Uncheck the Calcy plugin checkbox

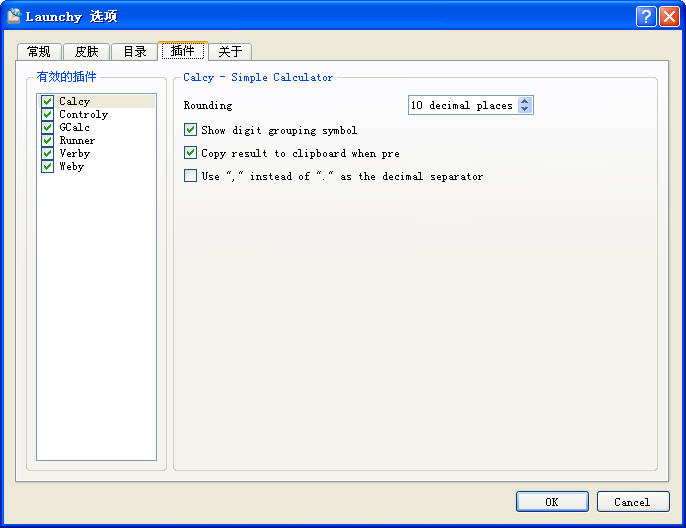click(48, 101)
